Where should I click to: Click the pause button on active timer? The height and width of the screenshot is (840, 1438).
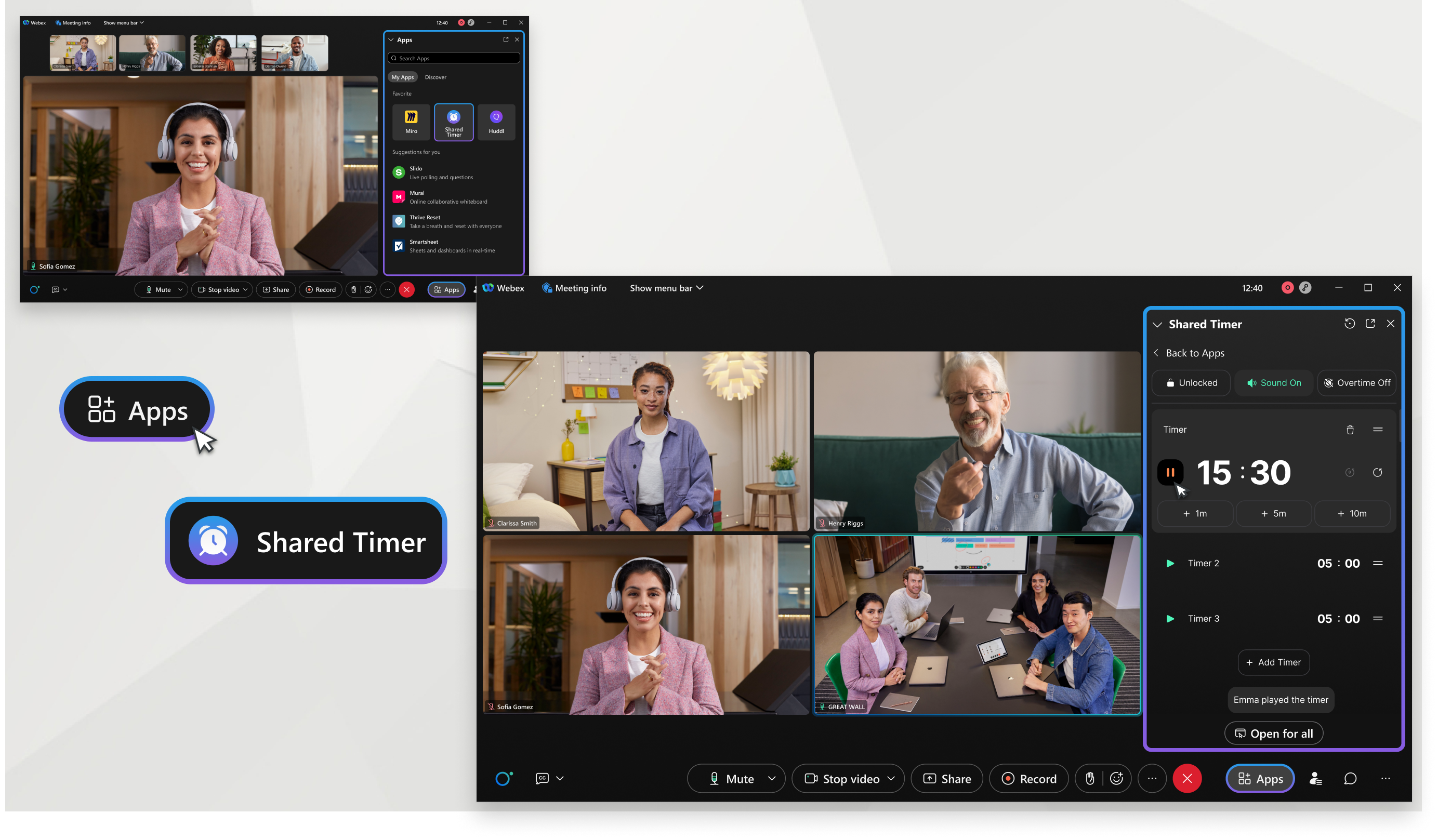(1171, 472)
